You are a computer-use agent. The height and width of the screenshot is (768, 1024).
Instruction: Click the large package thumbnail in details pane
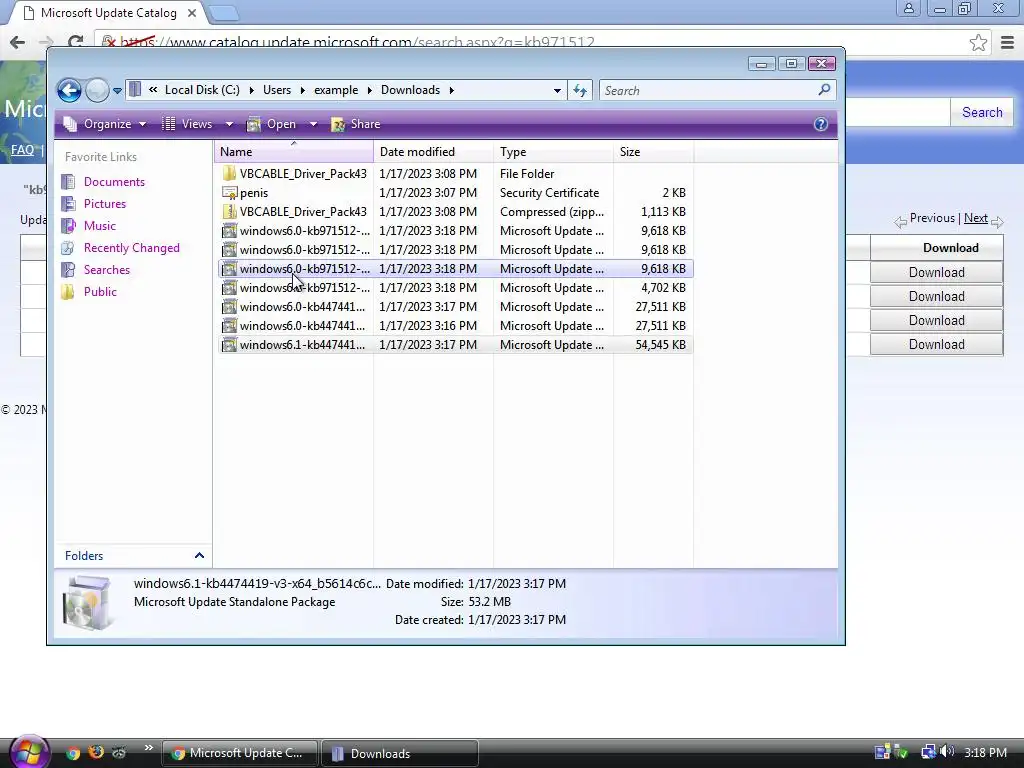(87, 602)
